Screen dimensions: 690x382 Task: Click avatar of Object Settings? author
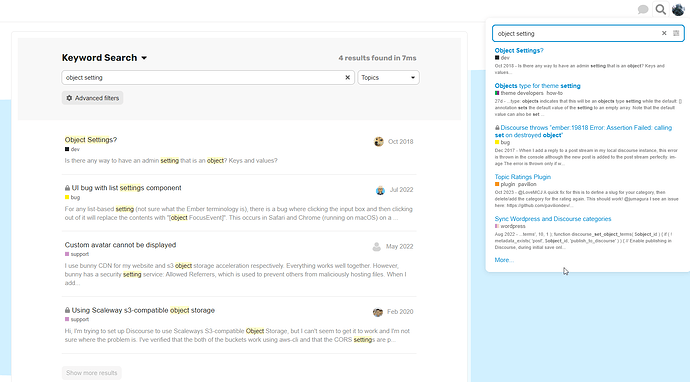[x=378, y=142]
